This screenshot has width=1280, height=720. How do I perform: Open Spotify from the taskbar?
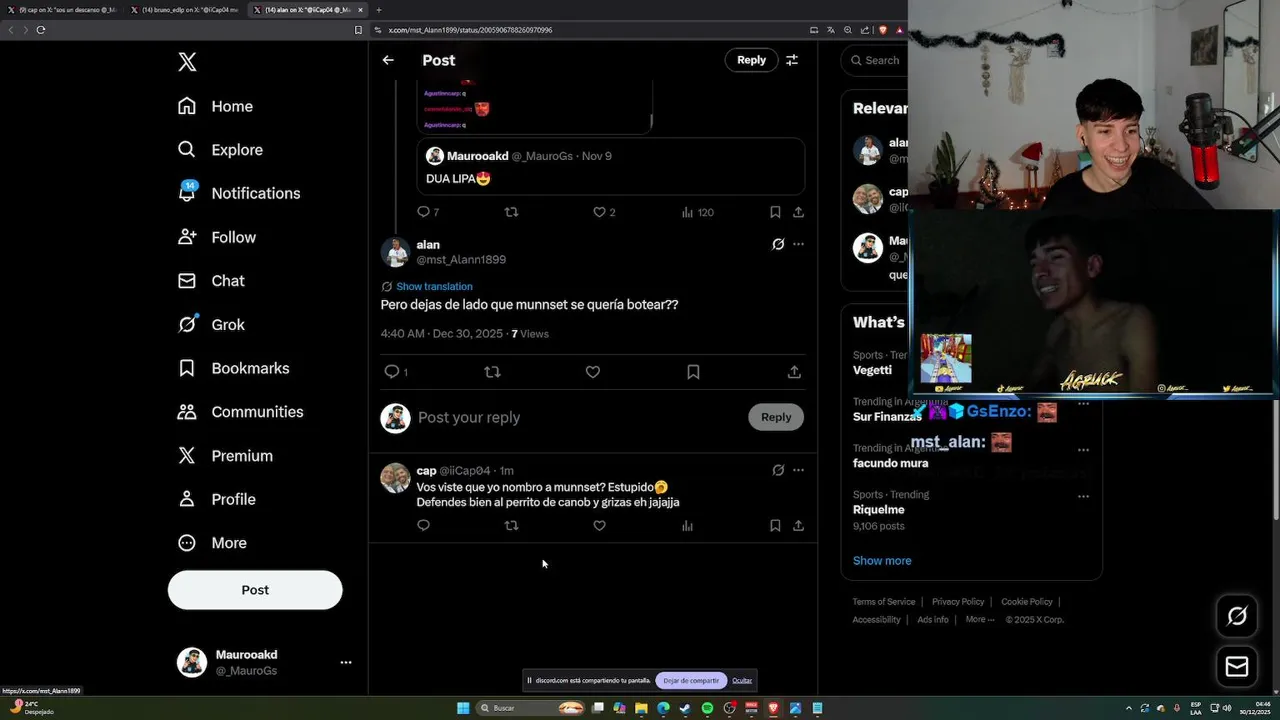707,708
